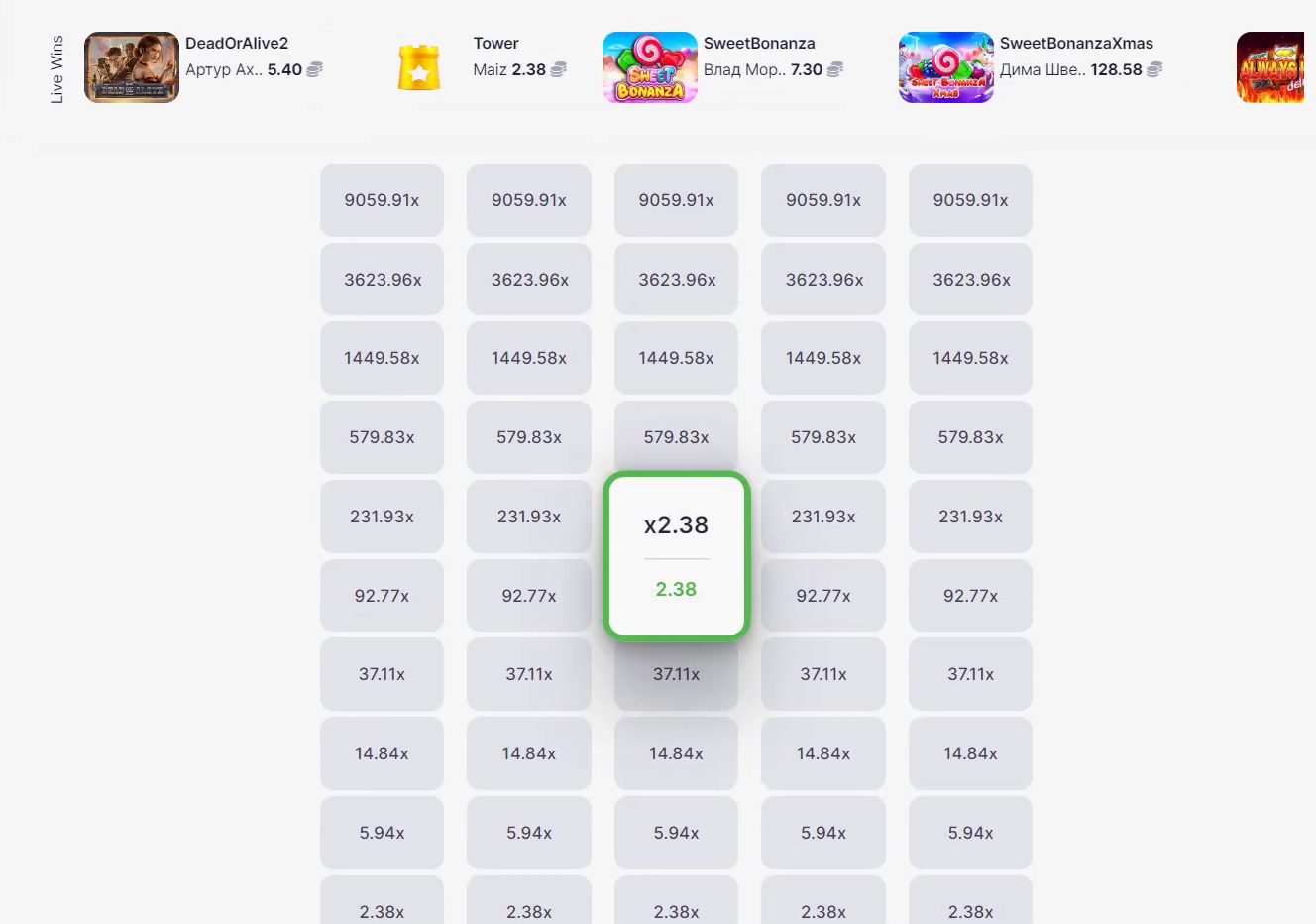Select the 1449.58x tile in the middle column

[x=676, y=358]
